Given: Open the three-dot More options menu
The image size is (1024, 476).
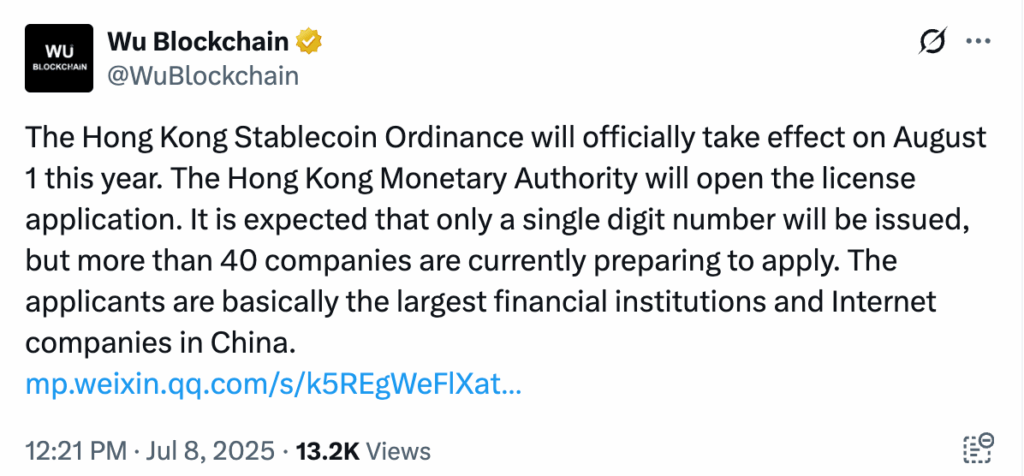Looking at the screenshot, I should 976,41.
